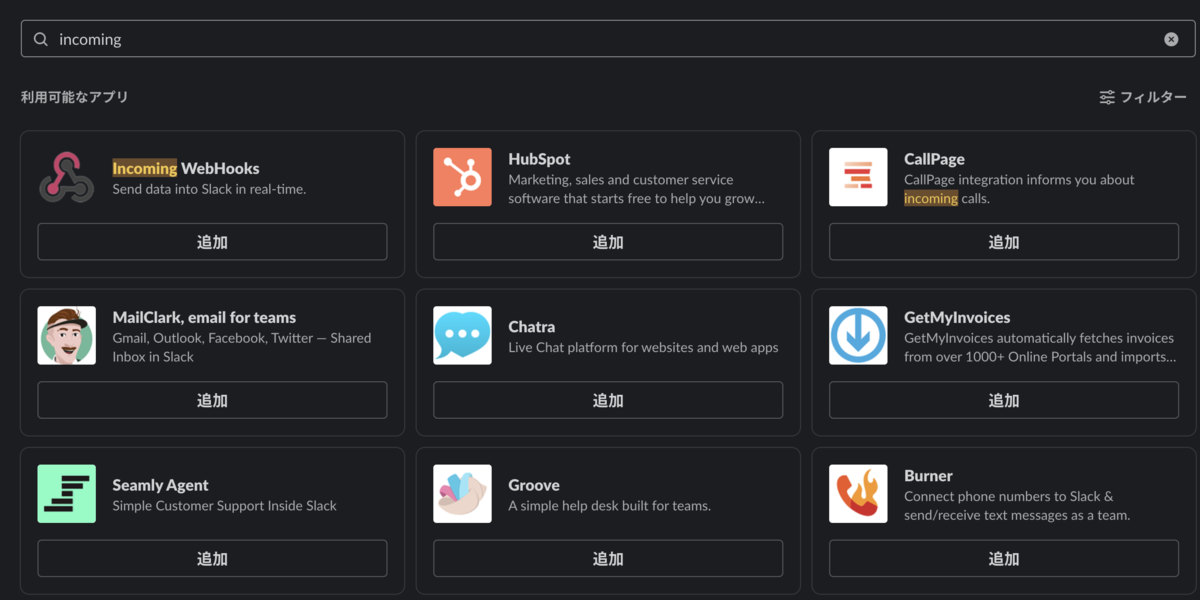Open the Seamly Agent title link
Image resolution: width=1200 pixels, height=600 pixels.
pyautogui.click(x=160, y=485)
